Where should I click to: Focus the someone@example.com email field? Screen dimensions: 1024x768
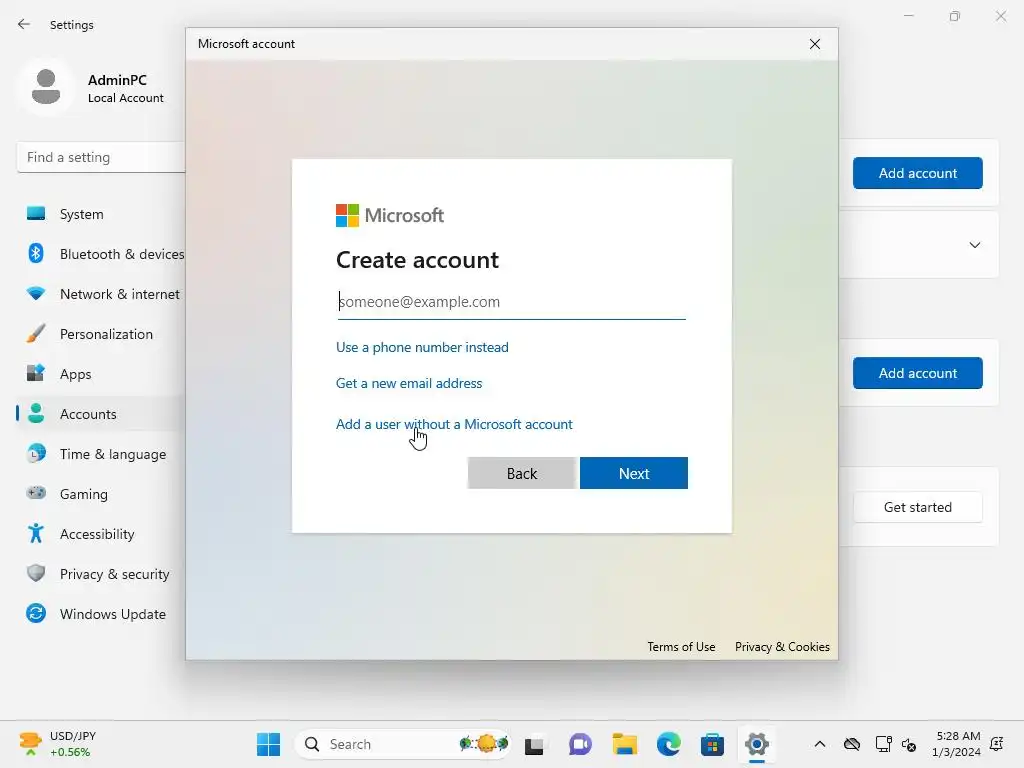point(511,302)
